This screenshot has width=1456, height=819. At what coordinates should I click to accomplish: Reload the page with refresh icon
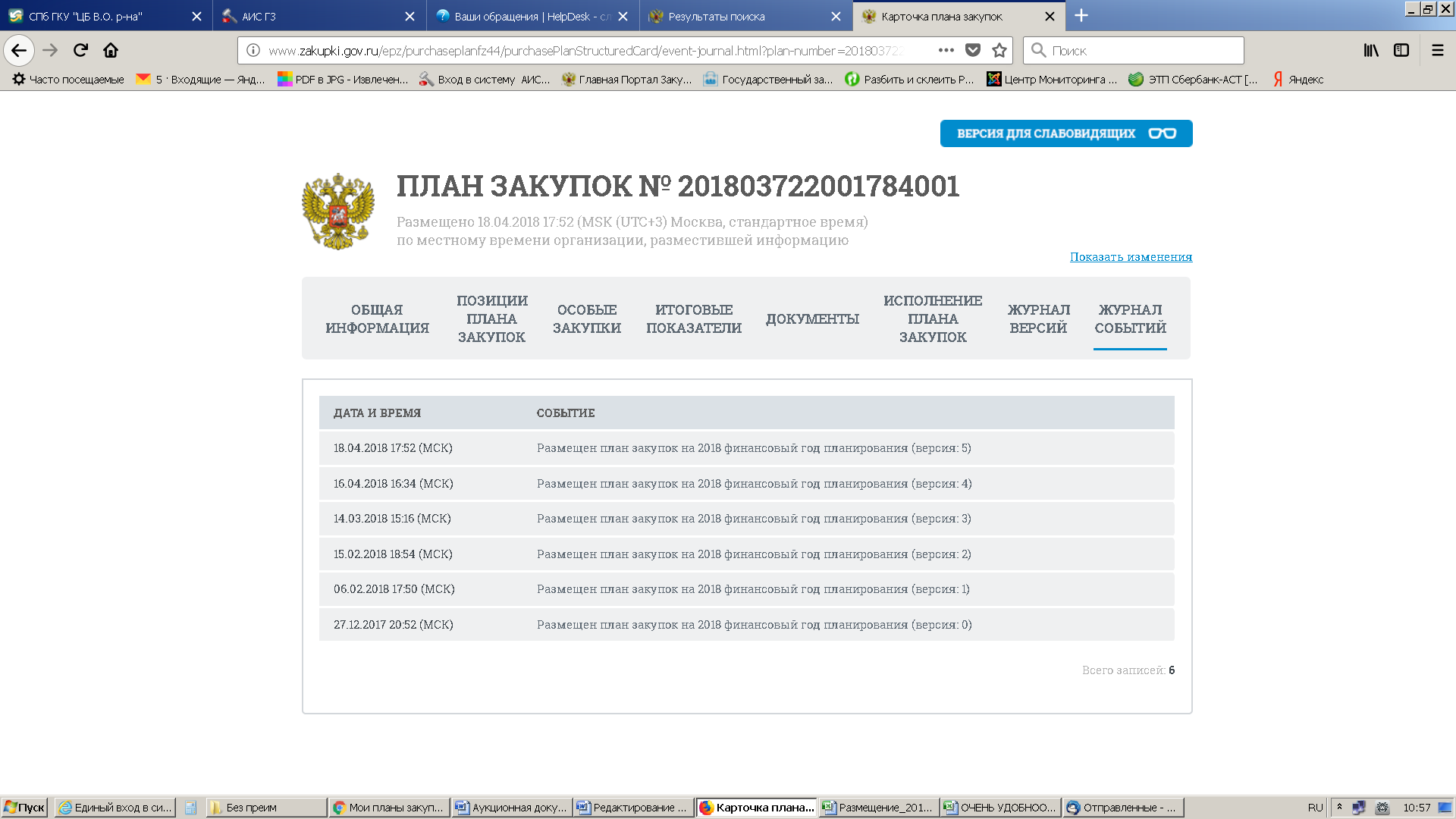point(80,51)
